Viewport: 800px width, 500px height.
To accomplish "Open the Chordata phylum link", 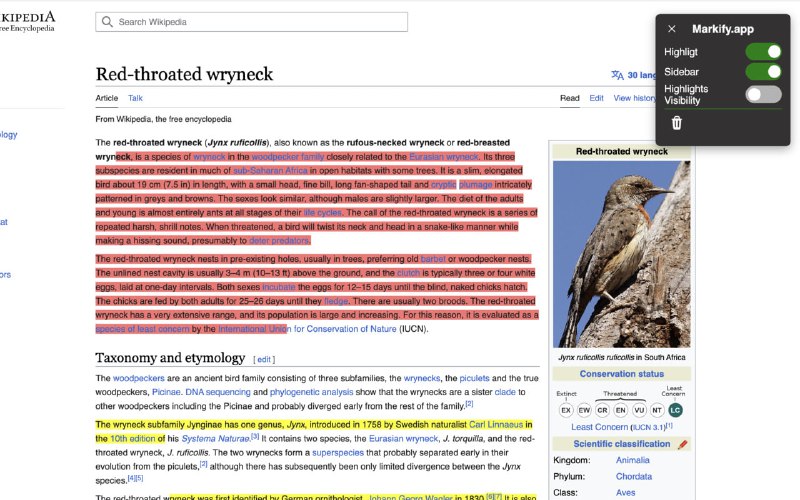I will tap(633, 476).
